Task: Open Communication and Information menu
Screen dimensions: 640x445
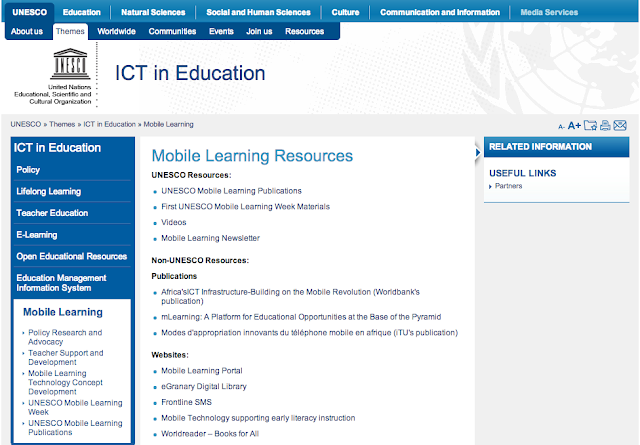Action: coord(440,12)
